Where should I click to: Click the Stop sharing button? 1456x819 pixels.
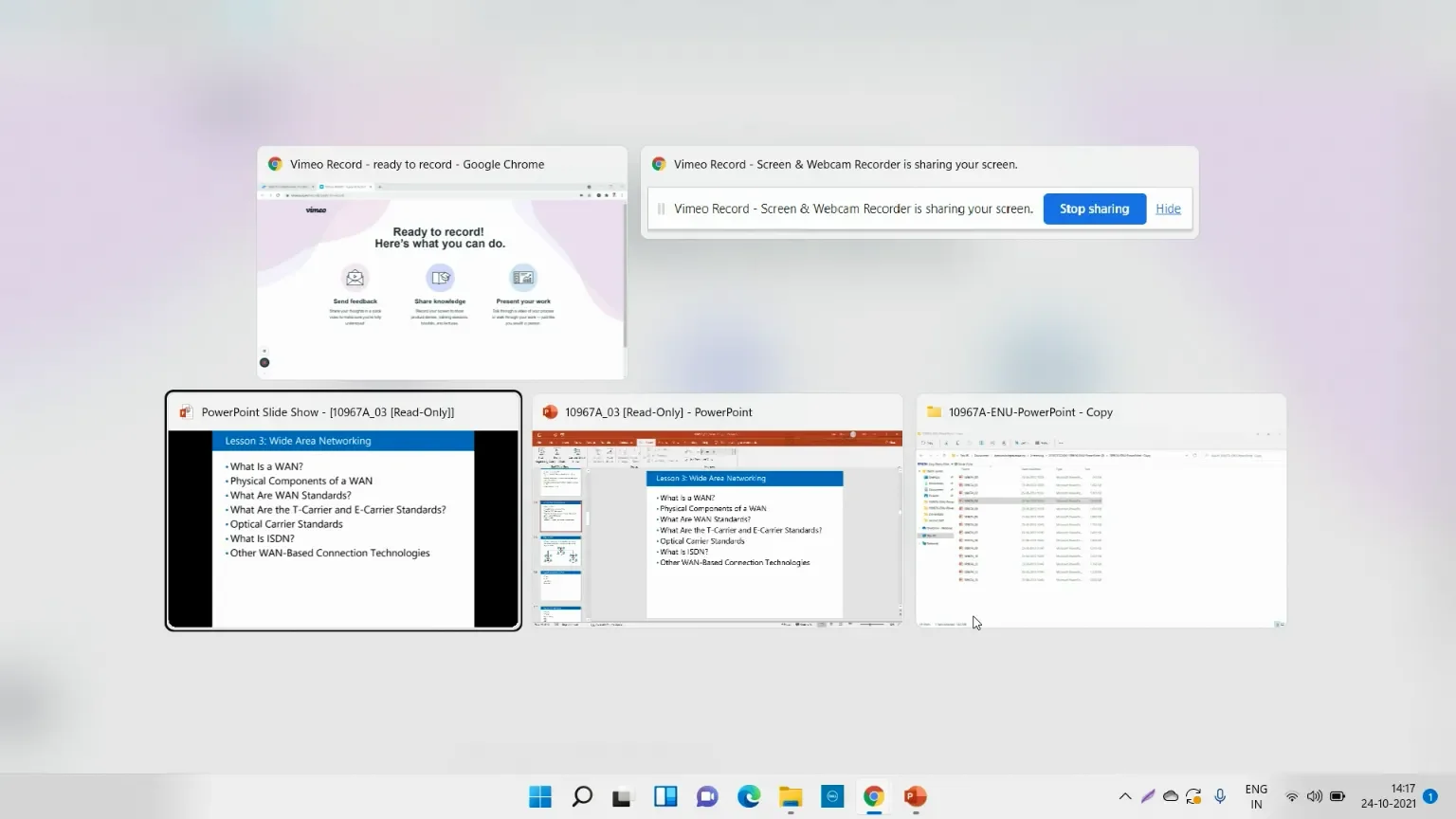click(x=1094, y=209)
